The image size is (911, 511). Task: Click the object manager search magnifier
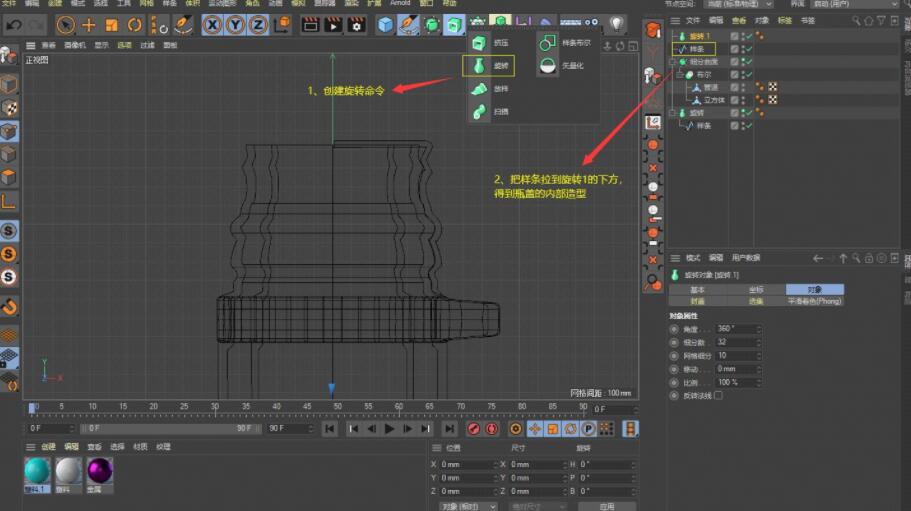pos(856,20)
